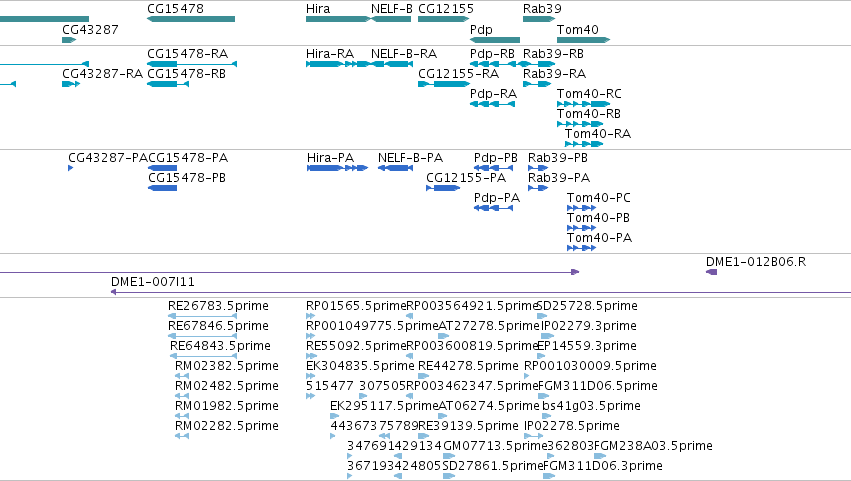Open EST FGM238A03.5prime
The image size is (851, 481).
[601, 457]
